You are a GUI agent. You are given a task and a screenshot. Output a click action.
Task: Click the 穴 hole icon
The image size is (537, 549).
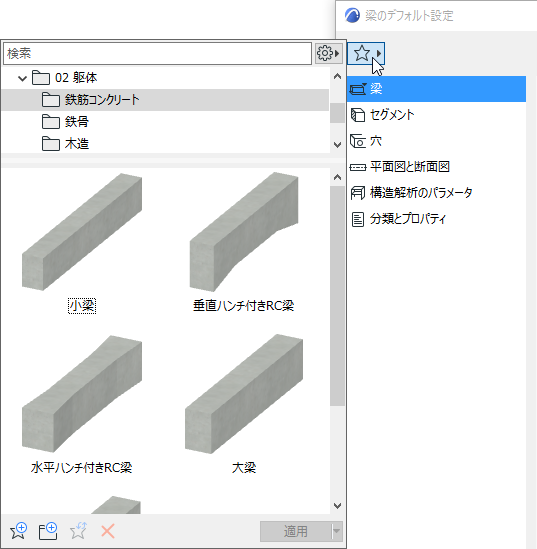point(358,141)
